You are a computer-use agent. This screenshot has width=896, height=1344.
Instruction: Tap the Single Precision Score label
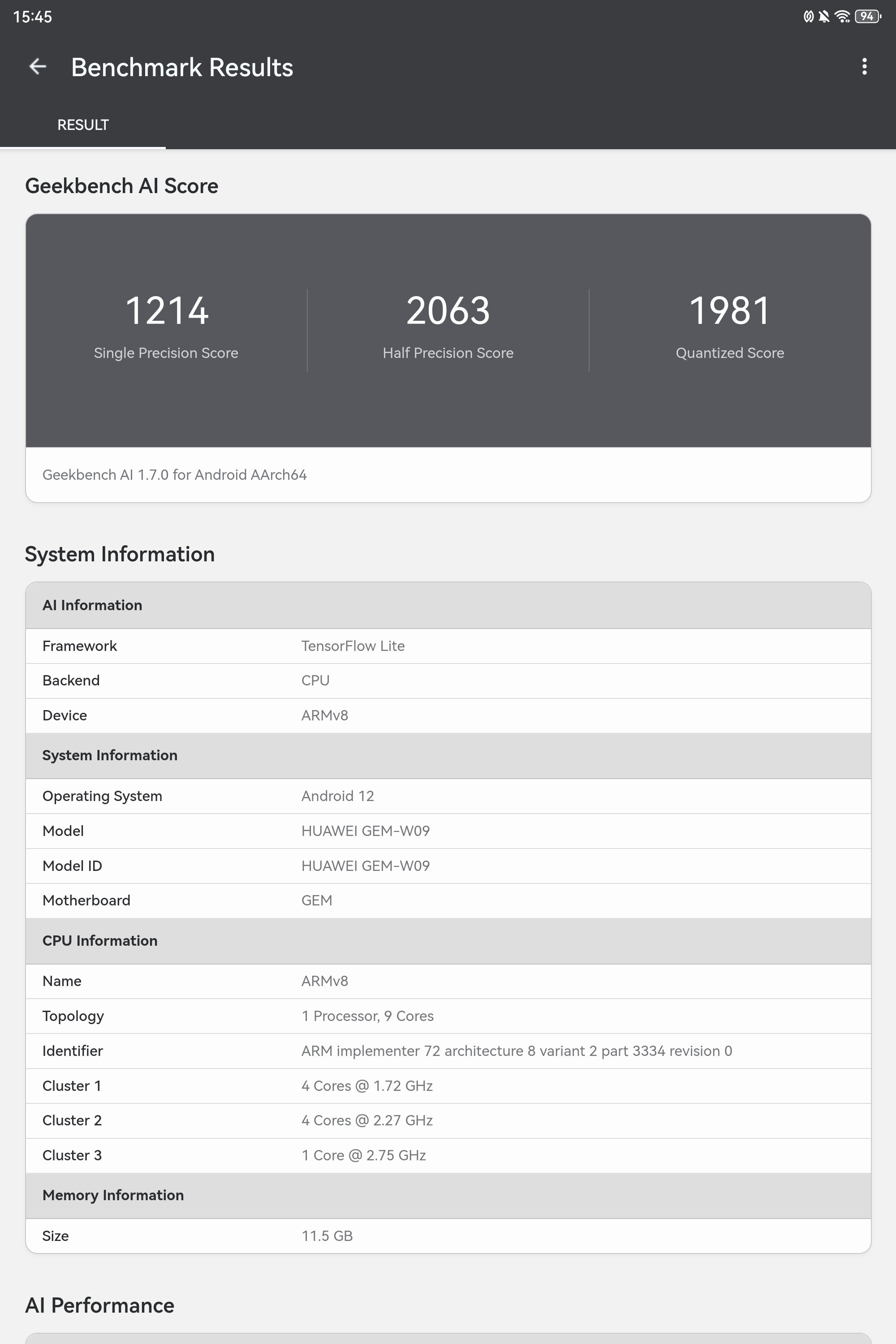[166, 353]
